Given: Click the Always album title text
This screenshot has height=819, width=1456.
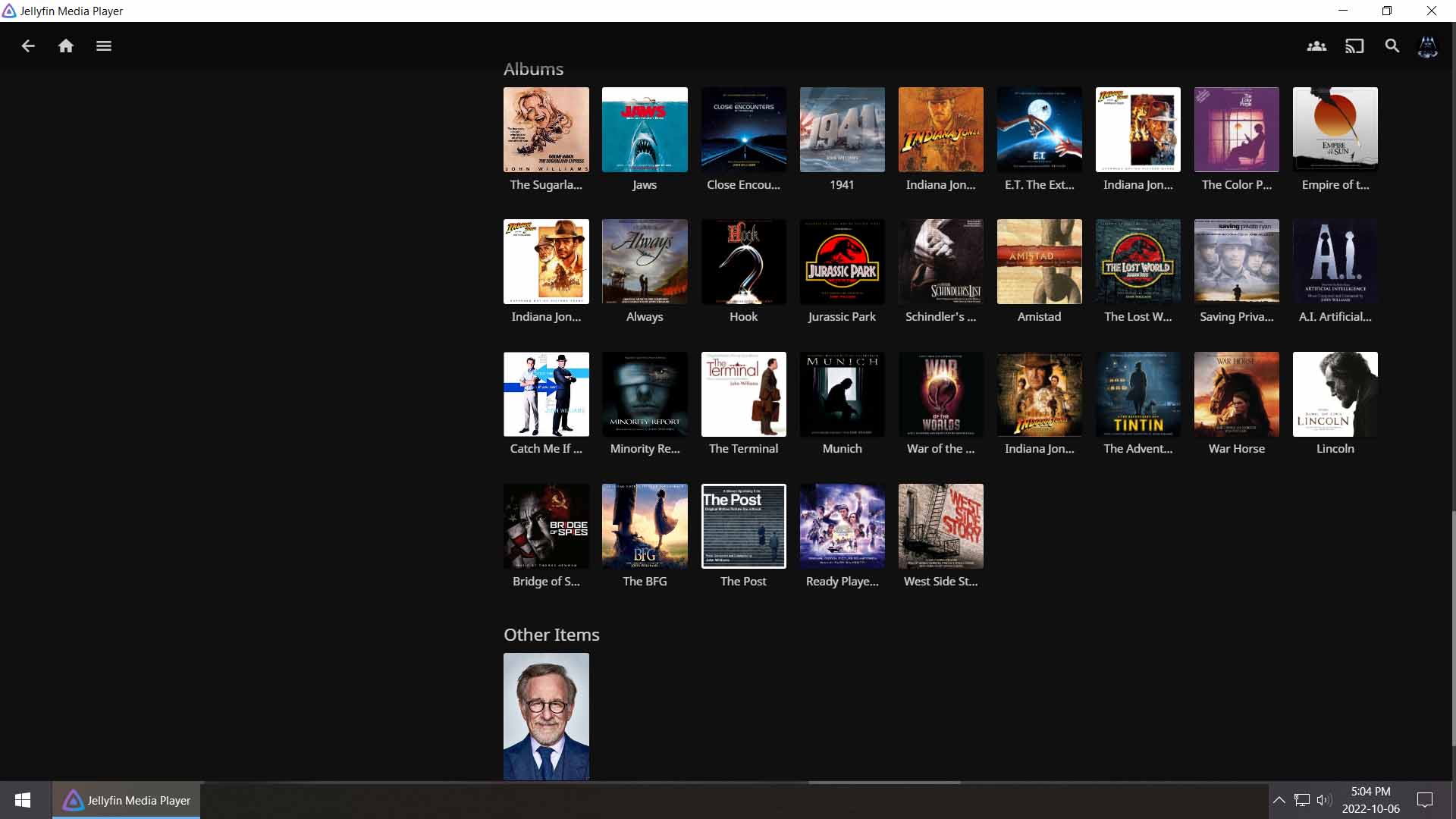Looking at the screenshot, I should pyautogui.click(x=645, y=317).
